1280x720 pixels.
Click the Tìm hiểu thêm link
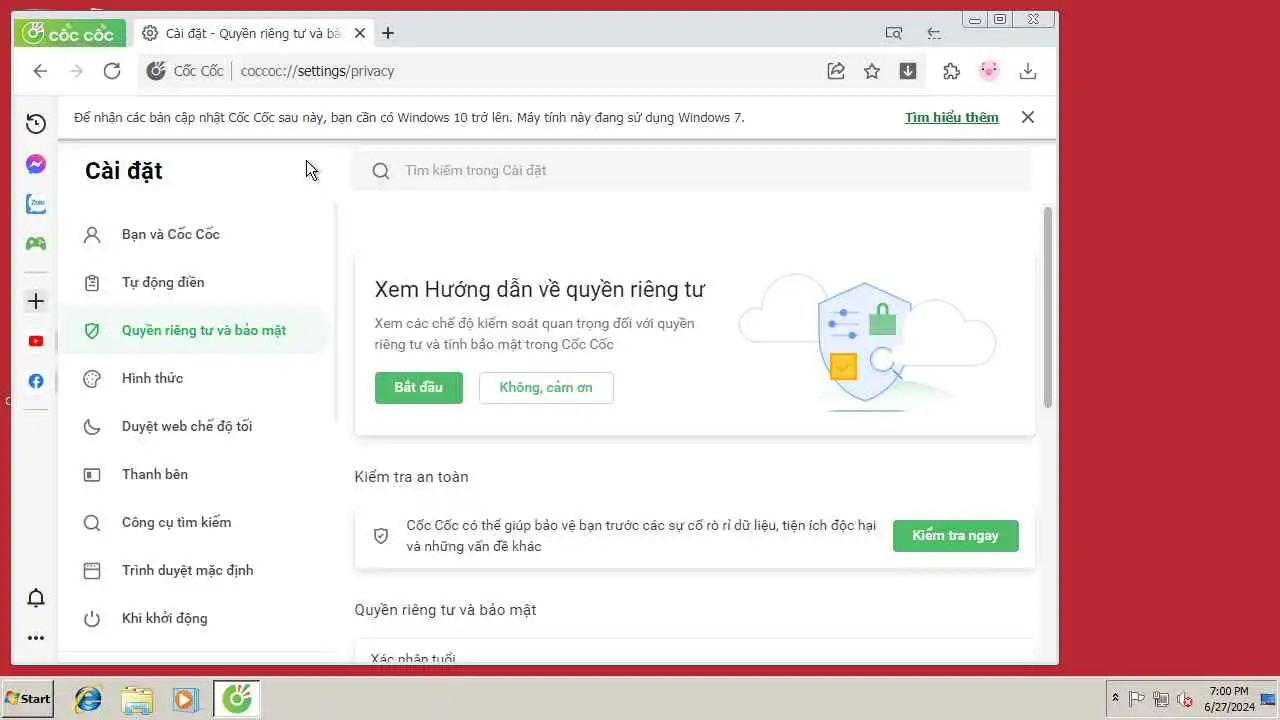click(952, 117)
